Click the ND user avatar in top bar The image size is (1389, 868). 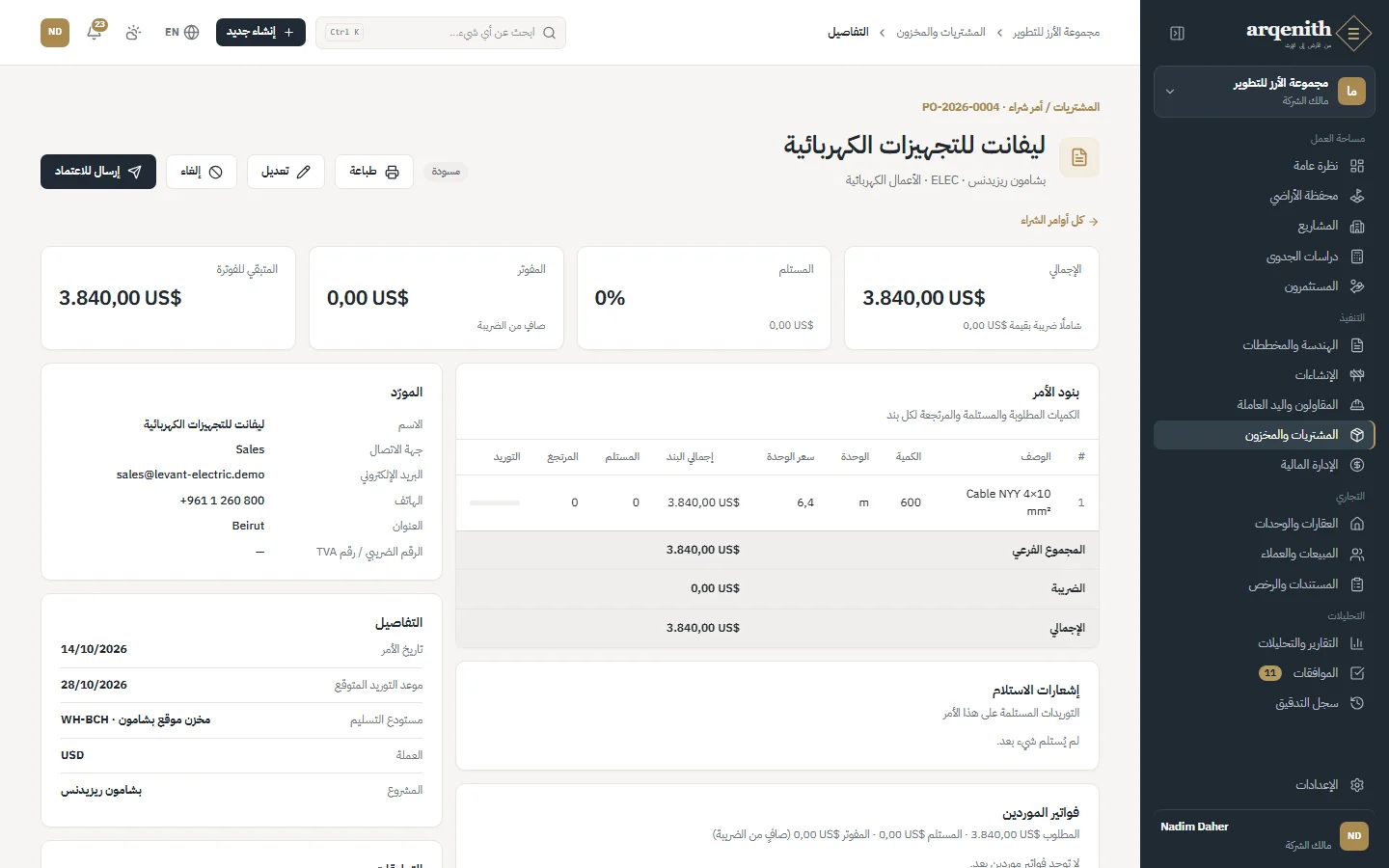pos(55,32)
